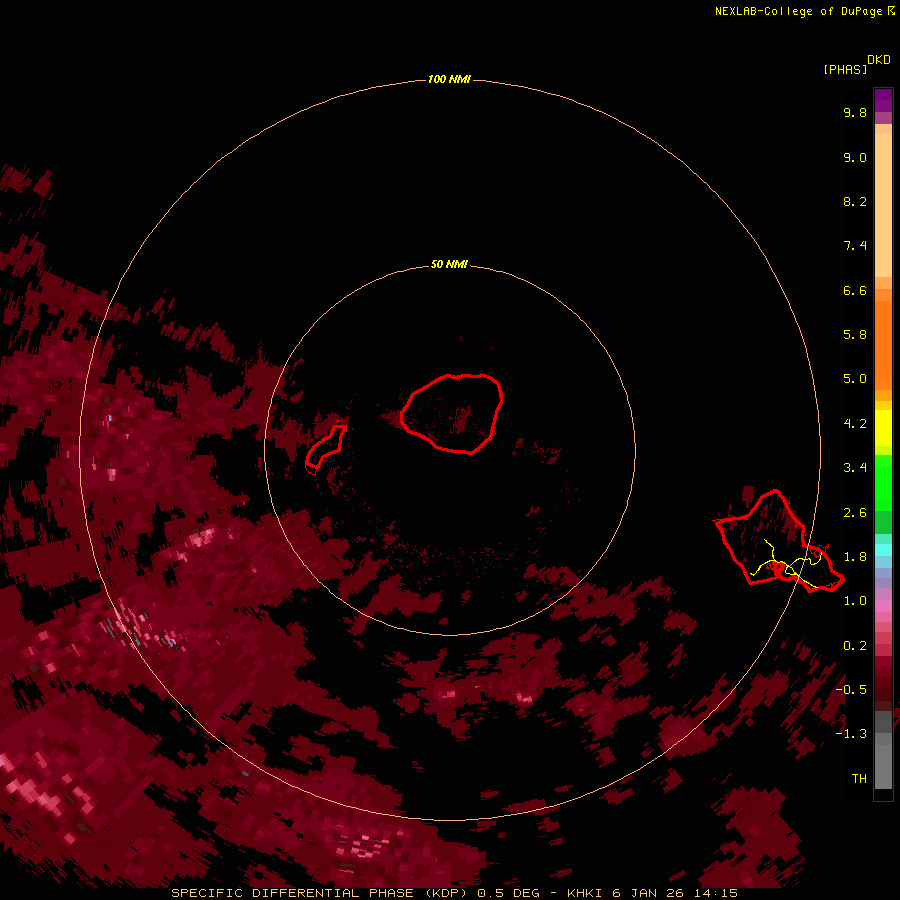900x900 pixels.
Task: Click the -0.5 scale value
Action: [x=851, y=690]
